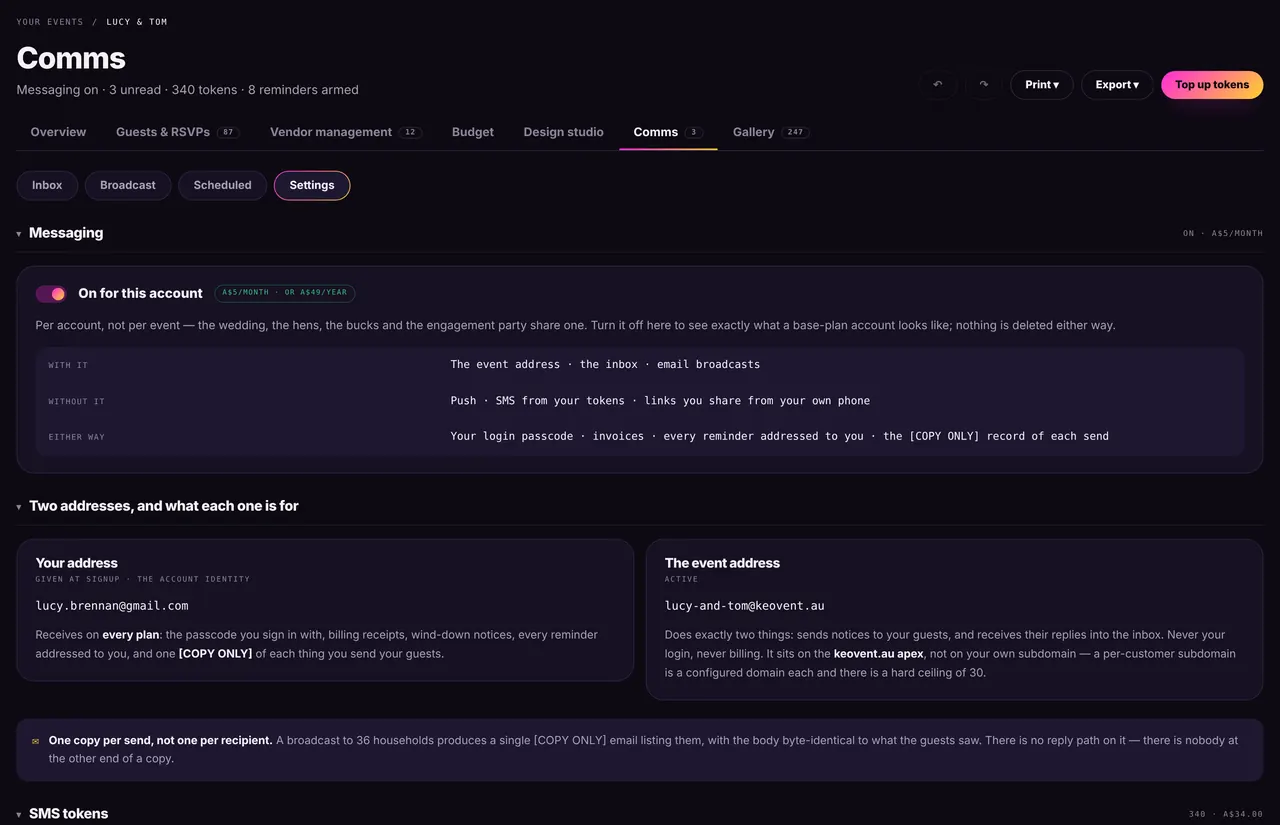Click the redo arrow icon
This screenshot has width=1280, height=825.
pos(984,85)
